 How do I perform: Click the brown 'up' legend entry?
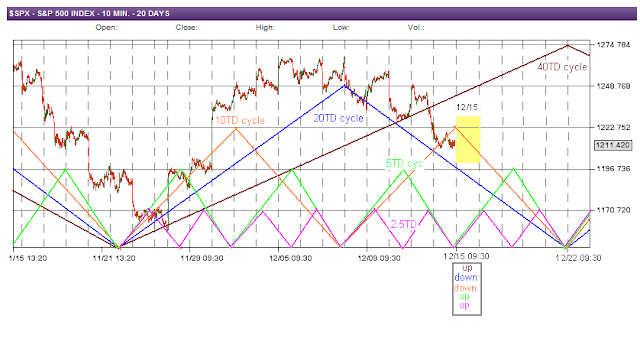467,268
